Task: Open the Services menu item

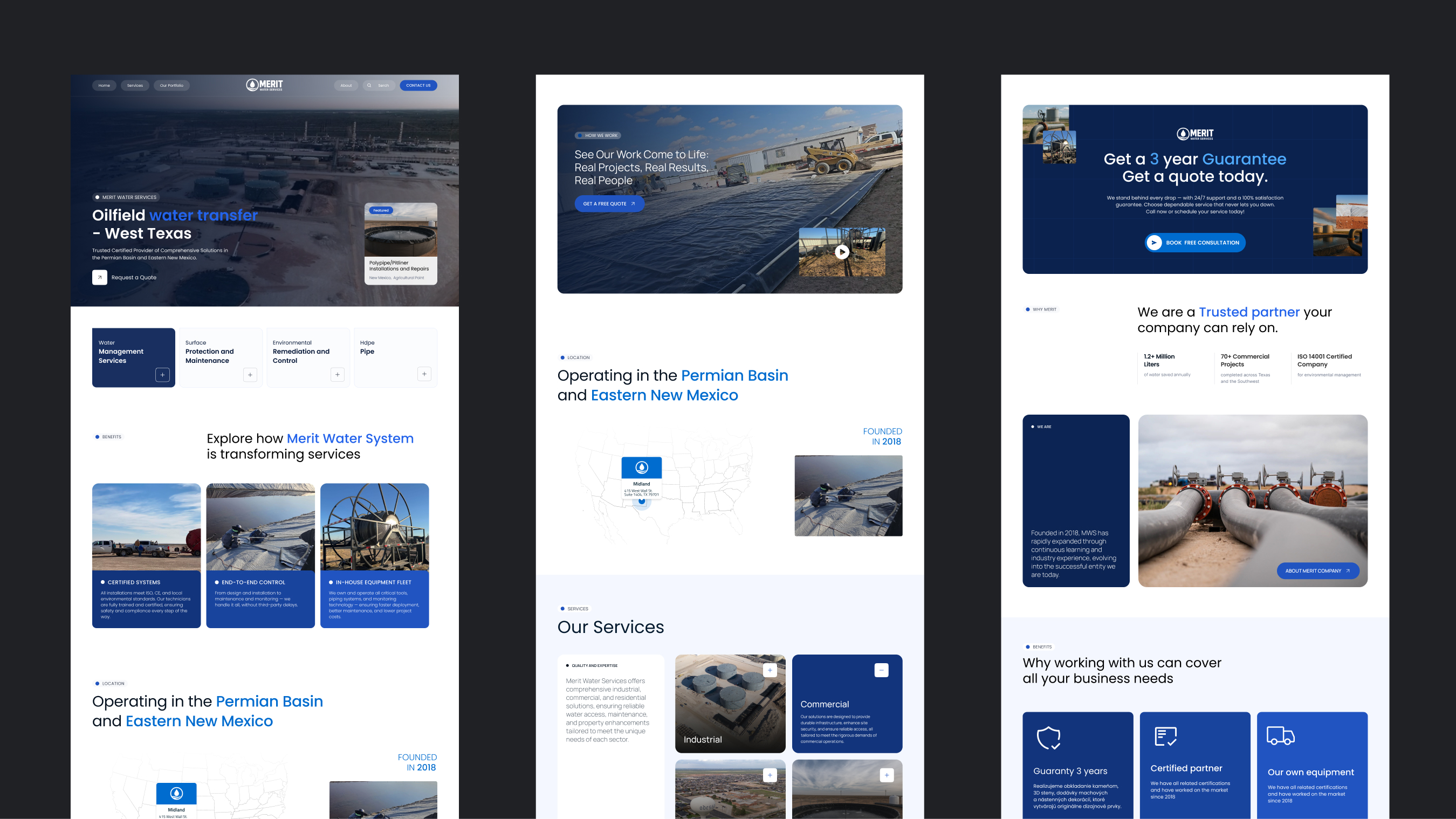Action: (x=135, y=85)
